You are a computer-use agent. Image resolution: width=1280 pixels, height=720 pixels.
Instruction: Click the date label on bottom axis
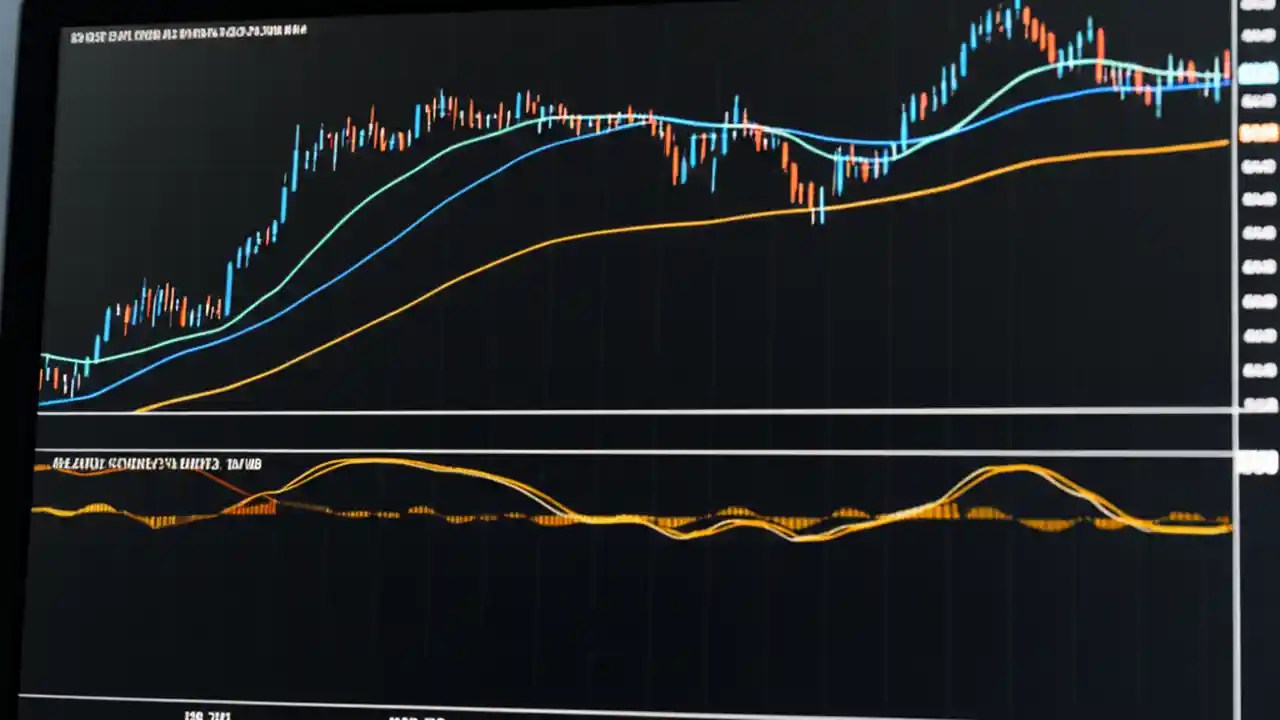[205, 715]
